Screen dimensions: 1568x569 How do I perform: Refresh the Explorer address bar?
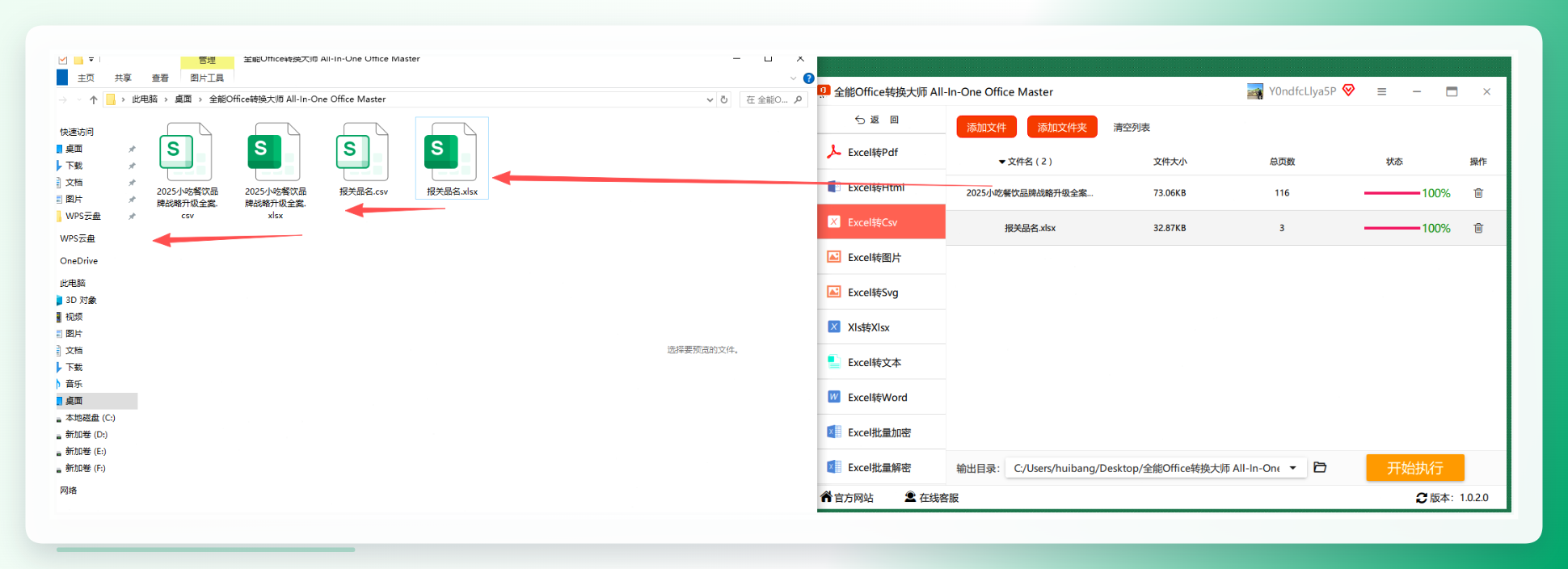coord(724,99)
